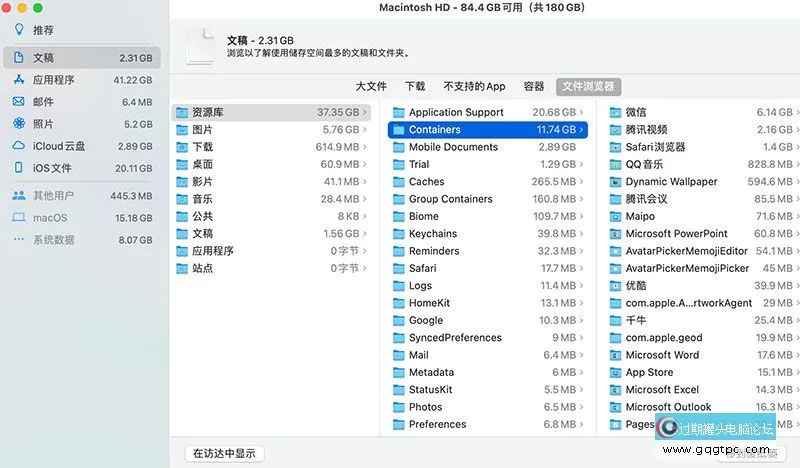Image resolution: width=800 pixels, height=468 pixels.
Task: Select the 优酷 container row
Action: pos(703,286)
